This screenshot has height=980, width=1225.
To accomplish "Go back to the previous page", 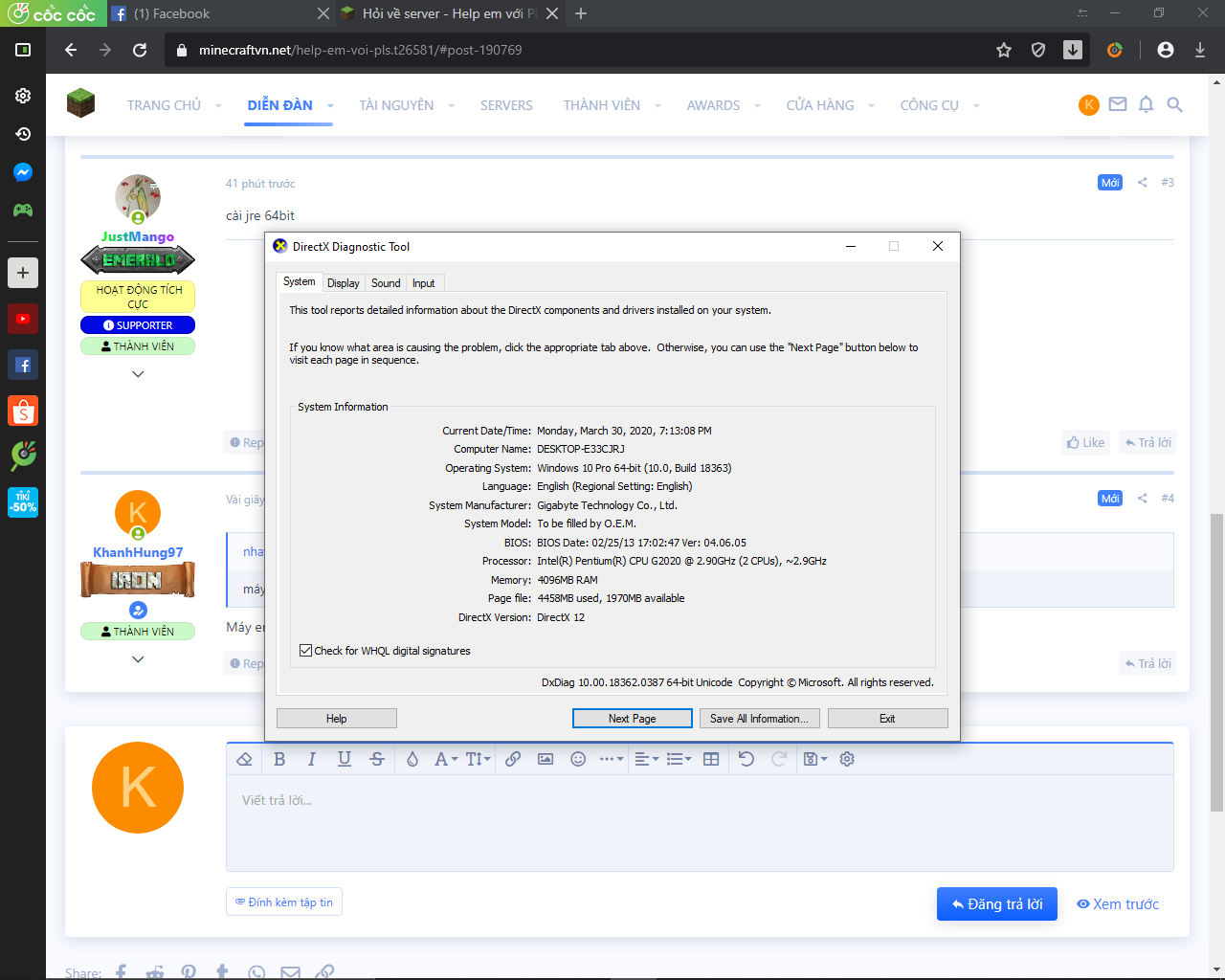I will 71,50.
